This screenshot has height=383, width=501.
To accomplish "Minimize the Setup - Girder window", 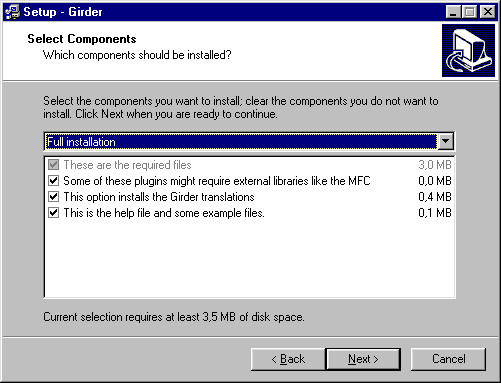I will tap(453, 12).
